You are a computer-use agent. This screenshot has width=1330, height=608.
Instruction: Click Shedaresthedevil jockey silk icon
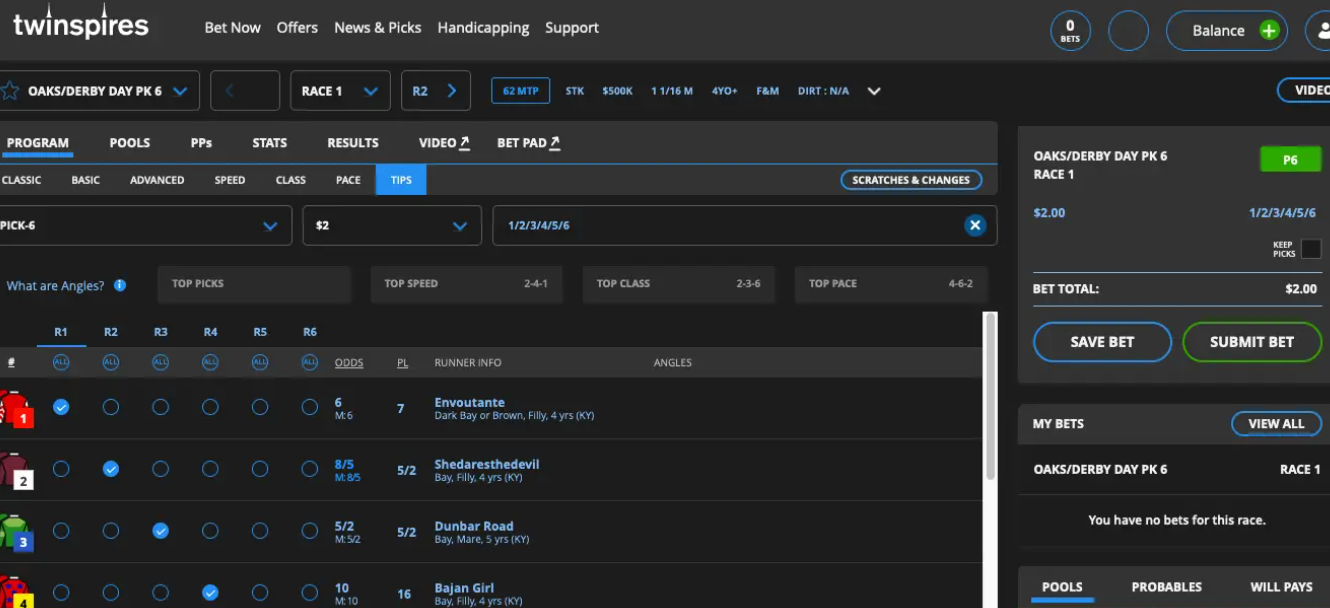16,470
